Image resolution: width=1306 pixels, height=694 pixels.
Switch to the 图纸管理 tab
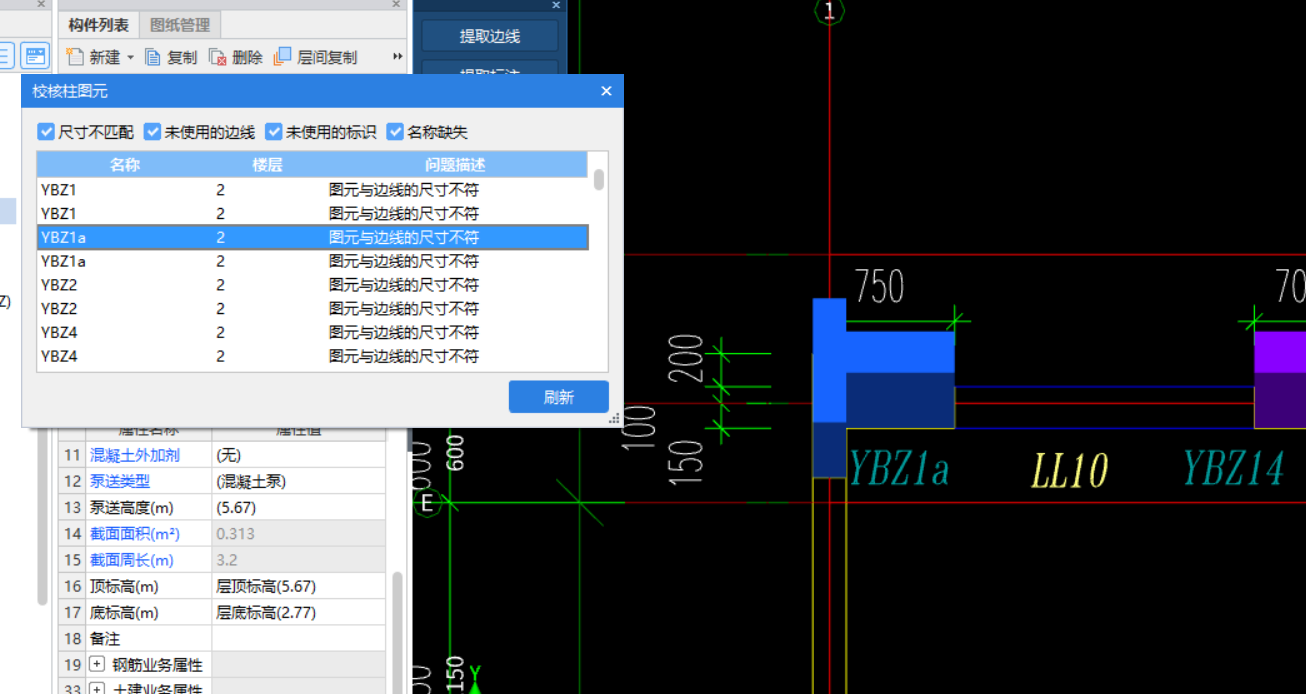(x=180, y=25)
